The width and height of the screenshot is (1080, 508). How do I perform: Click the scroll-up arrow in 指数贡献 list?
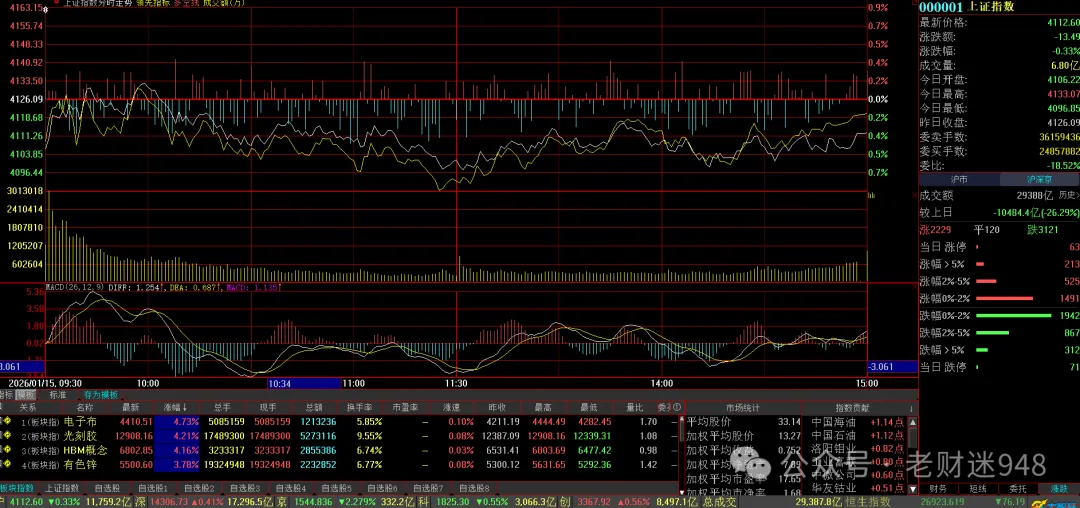[x=912, y=422]
